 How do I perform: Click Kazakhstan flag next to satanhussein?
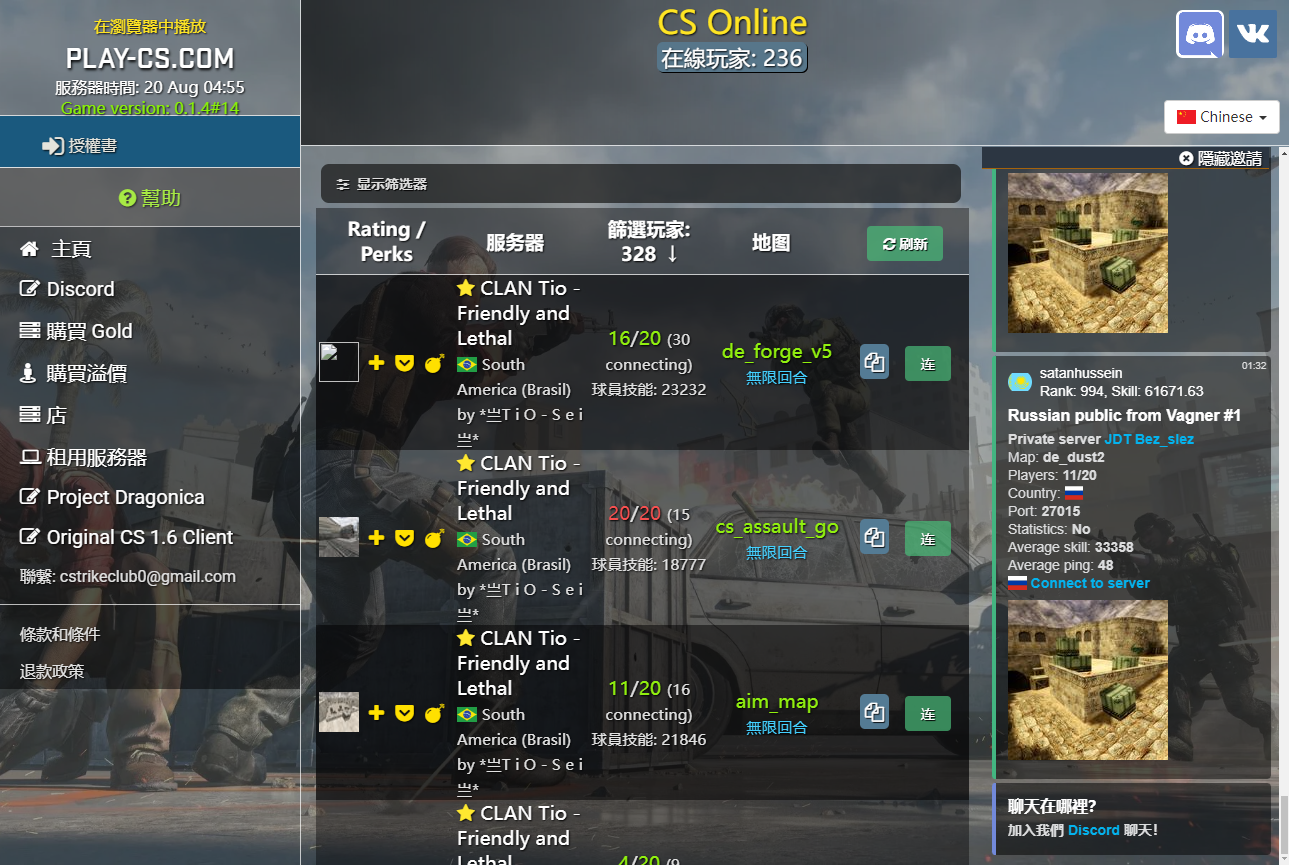pyautogui.click(x=1020, y=382)
